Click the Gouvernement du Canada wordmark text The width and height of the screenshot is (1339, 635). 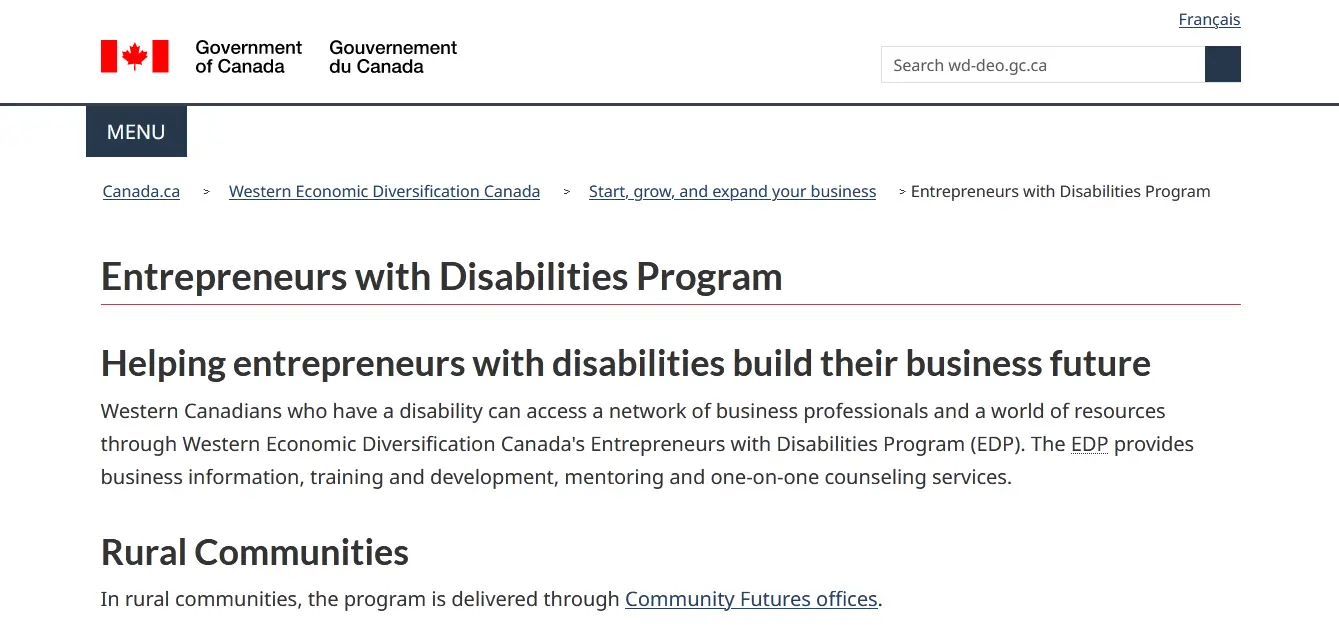point(393,57)
